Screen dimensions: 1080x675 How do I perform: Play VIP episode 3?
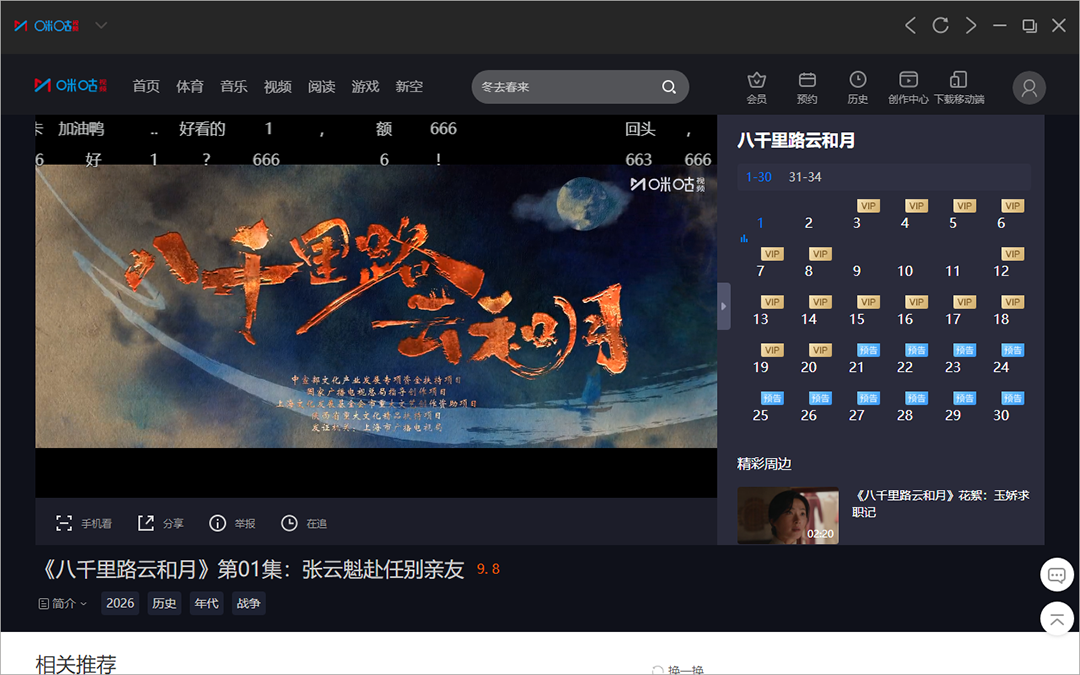[857, 222]
